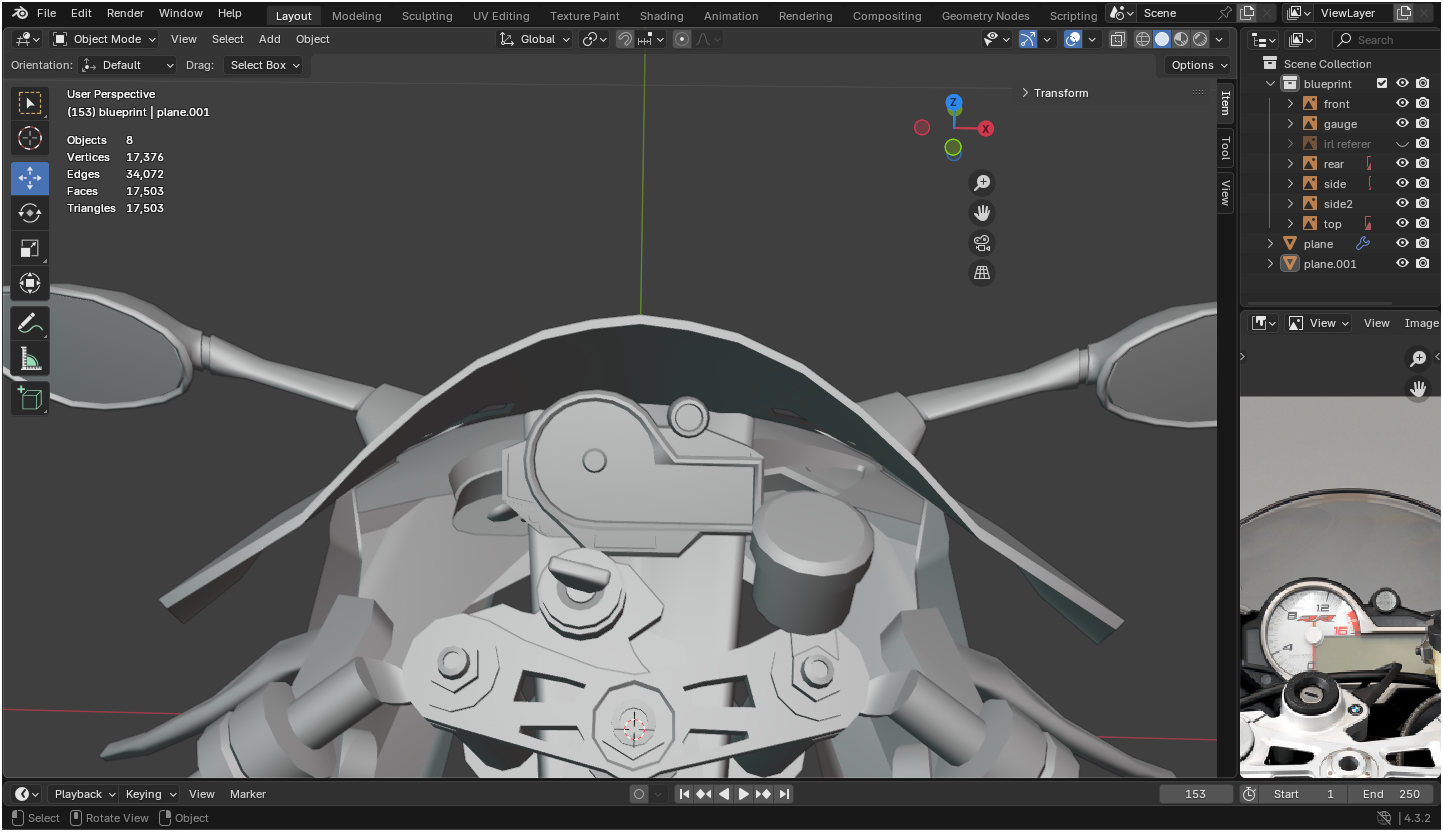Click the image editor pan hand icon

coord(1418,388)
